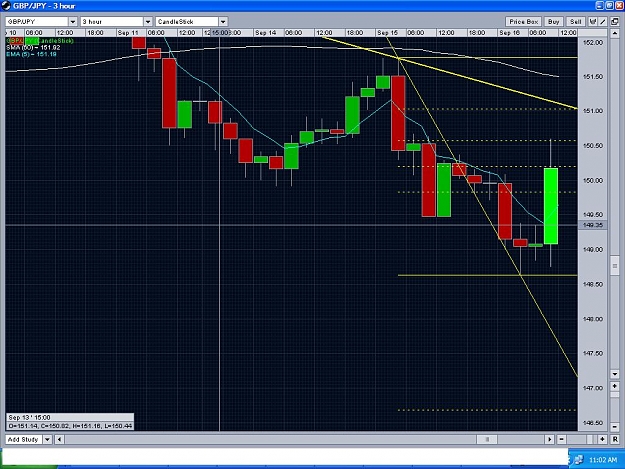Click the 152.00 price axis label
625x469 pixels.
tap(593, 42)
